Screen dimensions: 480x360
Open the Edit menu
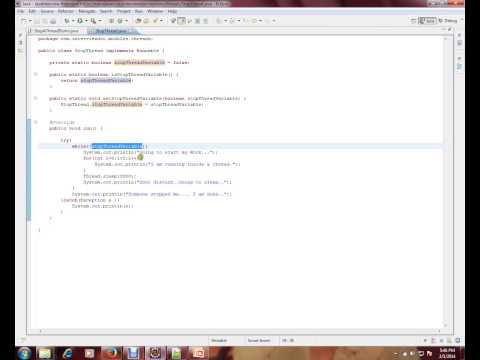(x=32, y=11)
